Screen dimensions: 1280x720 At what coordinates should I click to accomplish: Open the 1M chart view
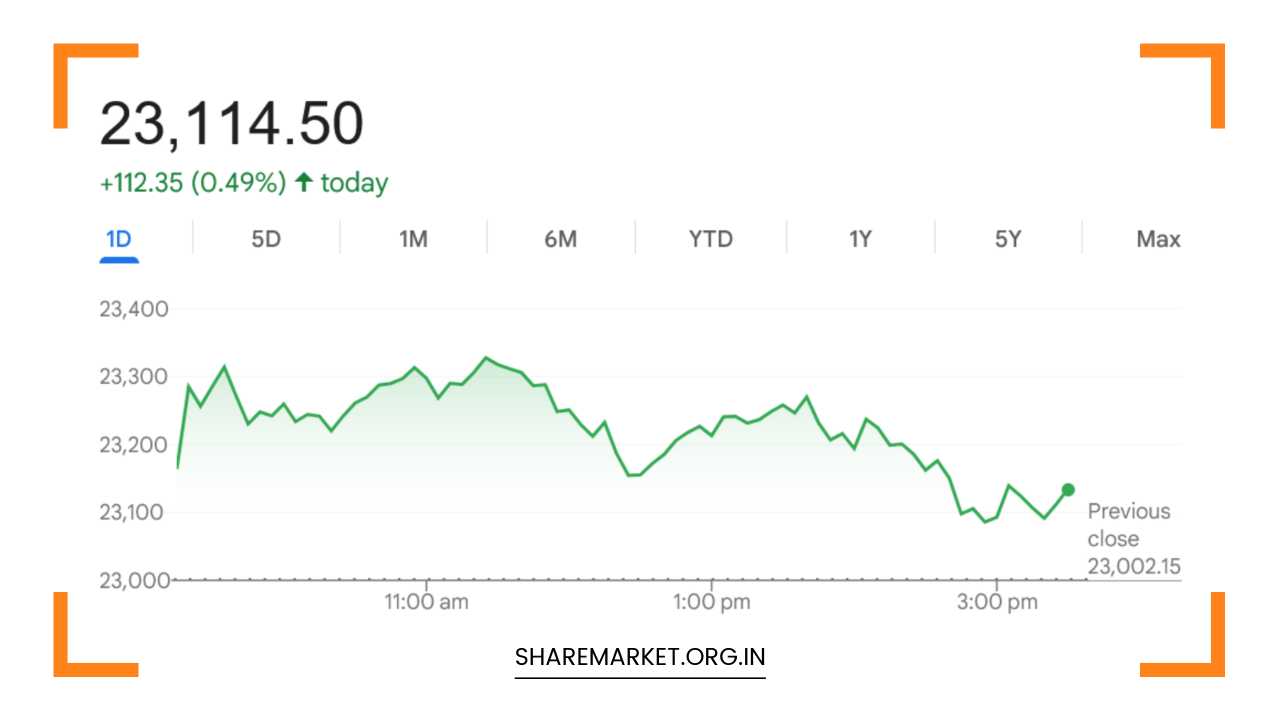tap(414, 238)
